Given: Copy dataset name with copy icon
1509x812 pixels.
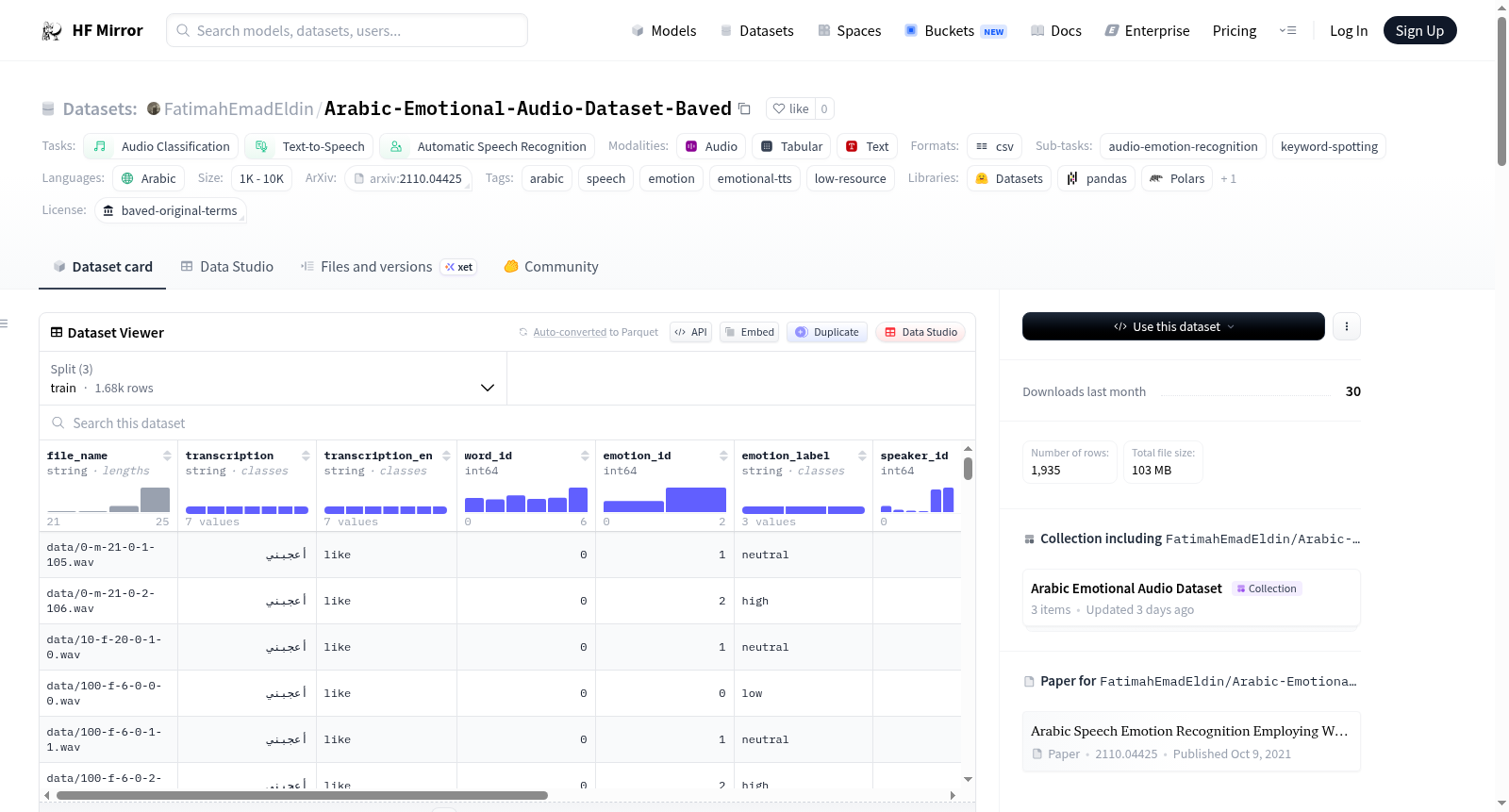Looking at the screenshot, I should pyautogui.click(x=744, y=108).
